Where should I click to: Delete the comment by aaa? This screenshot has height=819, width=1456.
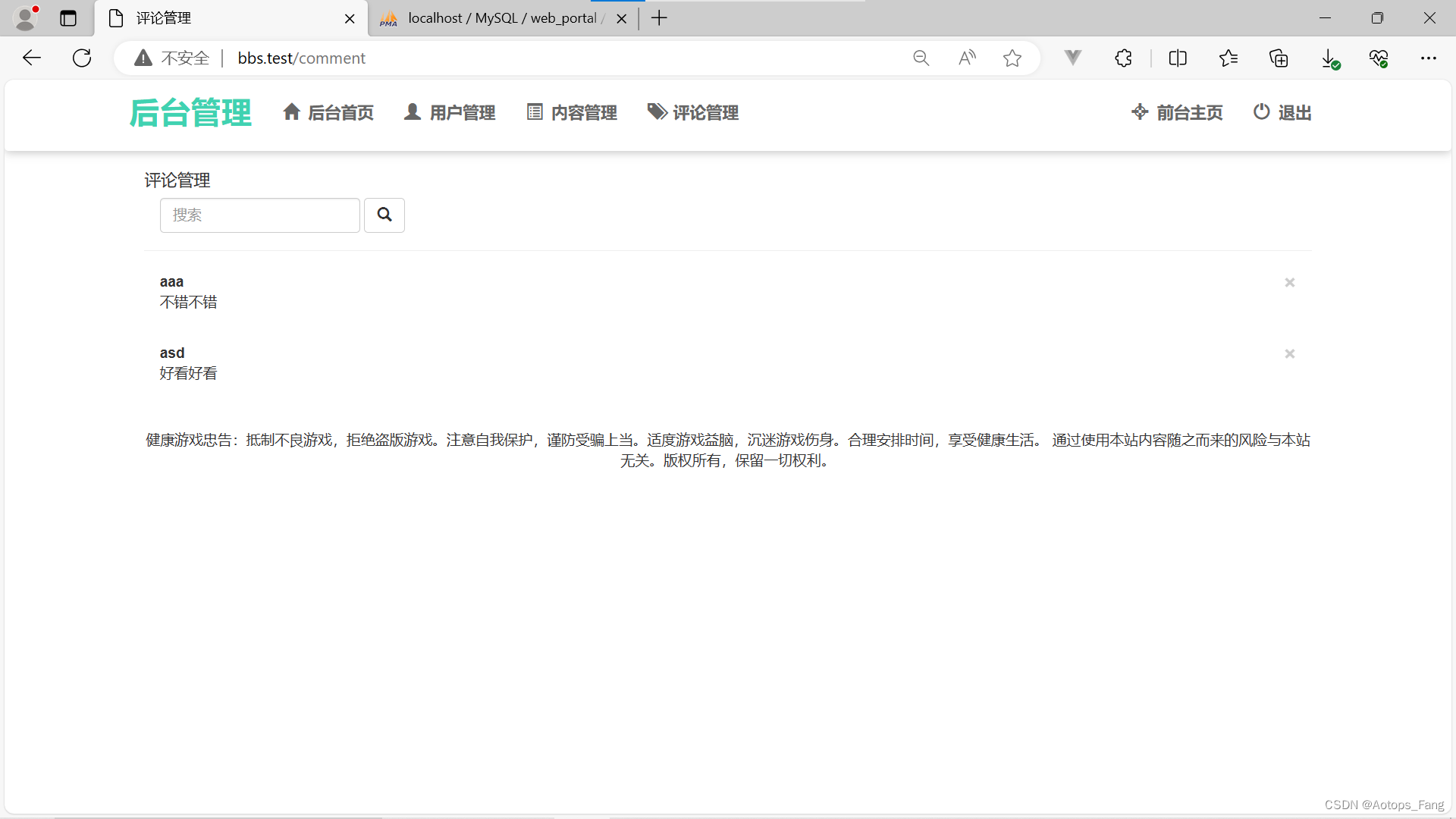[x=1289, y=283]
